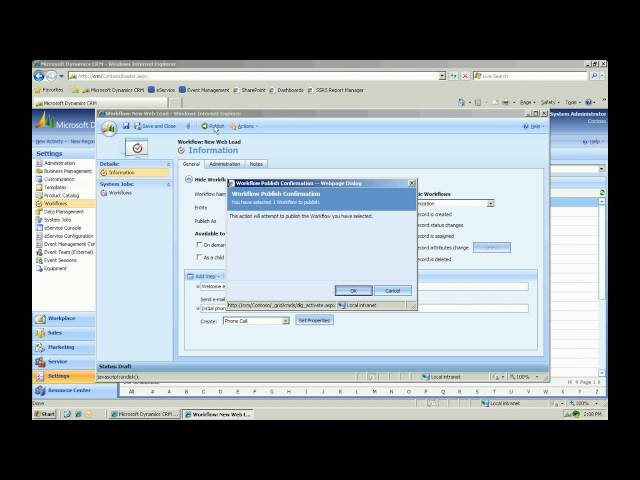Click the workflow window zoom 100% control

(525, 377)
